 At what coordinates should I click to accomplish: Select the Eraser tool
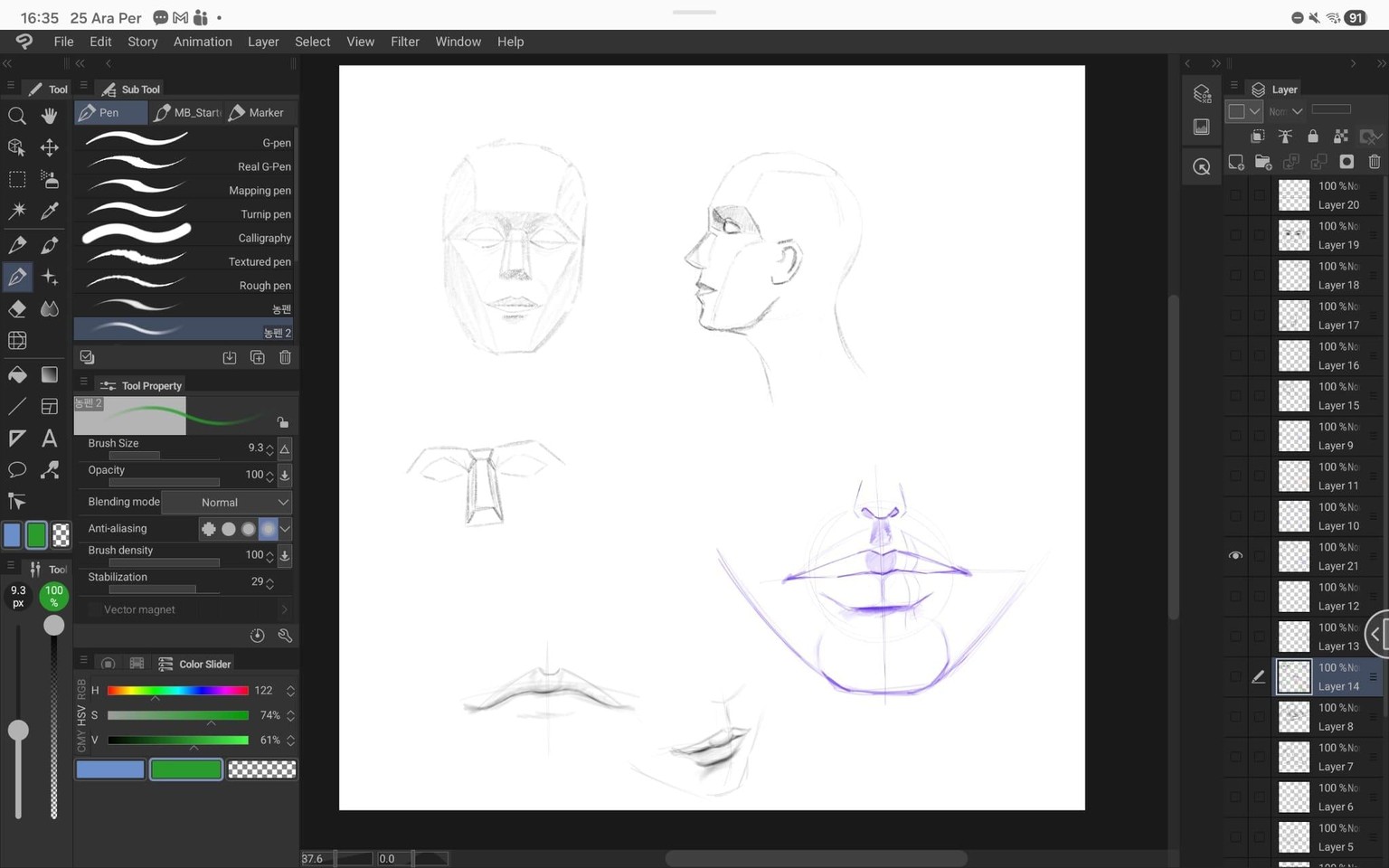[x=16, y=309]
